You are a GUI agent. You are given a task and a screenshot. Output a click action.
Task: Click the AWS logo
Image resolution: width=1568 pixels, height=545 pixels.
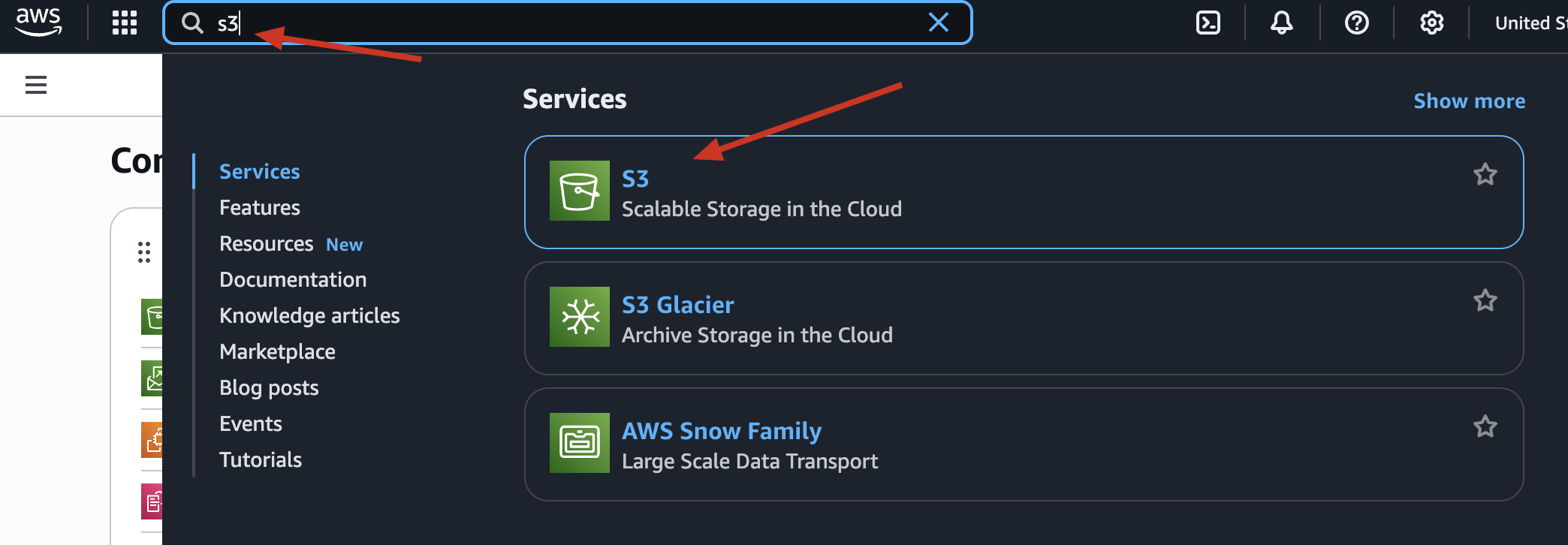point(38,22)
